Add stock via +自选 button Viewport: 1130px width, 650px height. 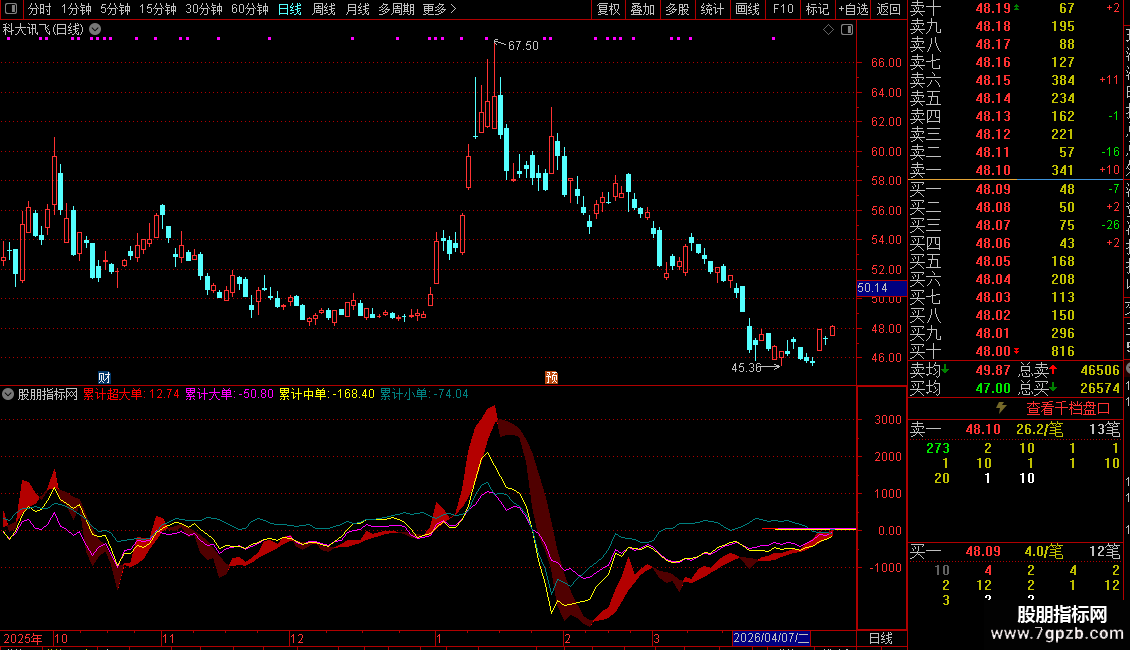coord(853,9)
